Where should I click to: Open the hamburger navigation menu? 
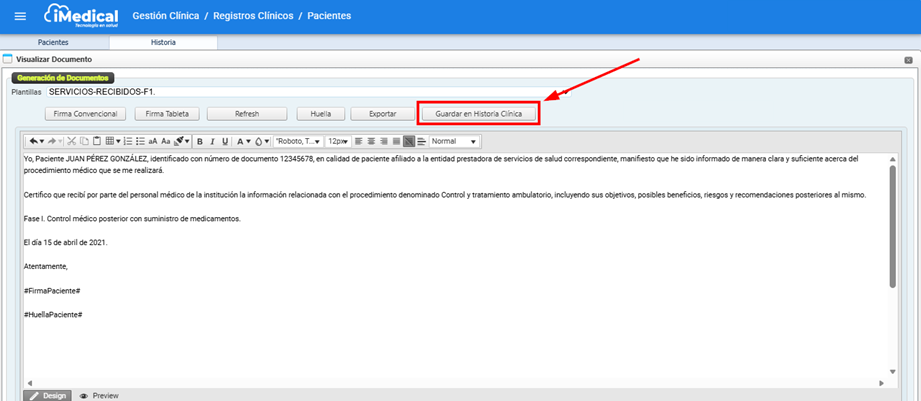[20, 16]
